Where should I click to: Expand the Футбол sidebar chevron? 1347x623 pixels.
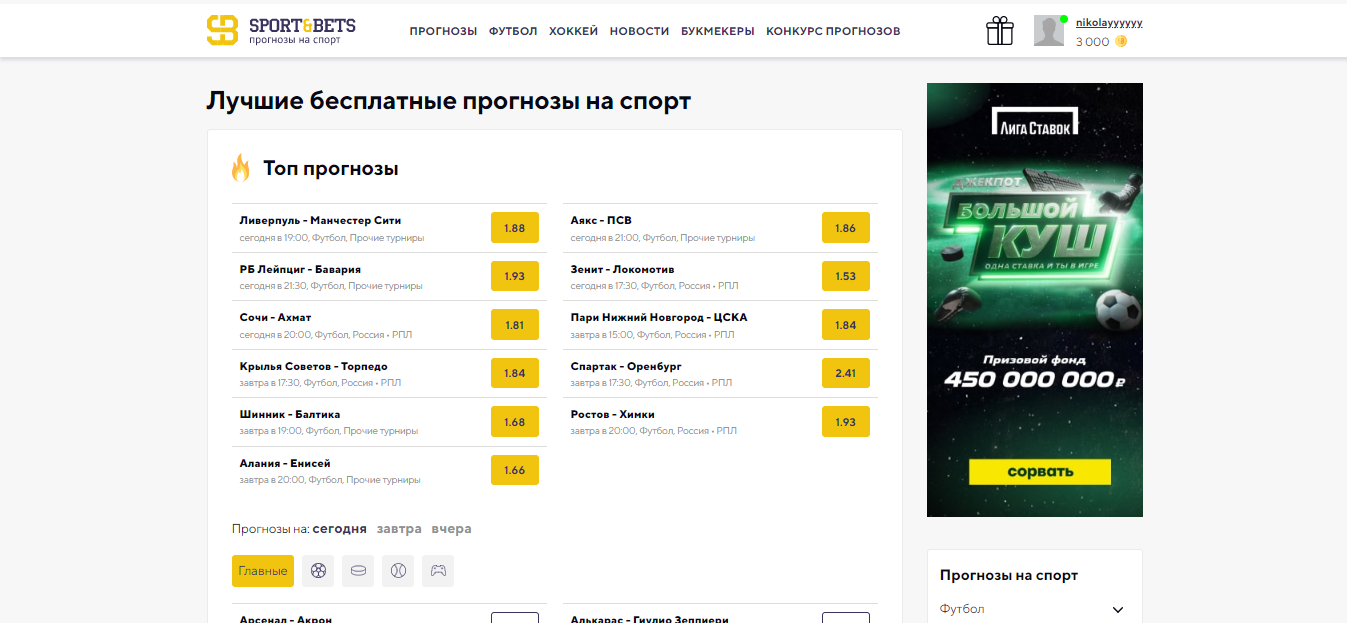[1118, 610]
